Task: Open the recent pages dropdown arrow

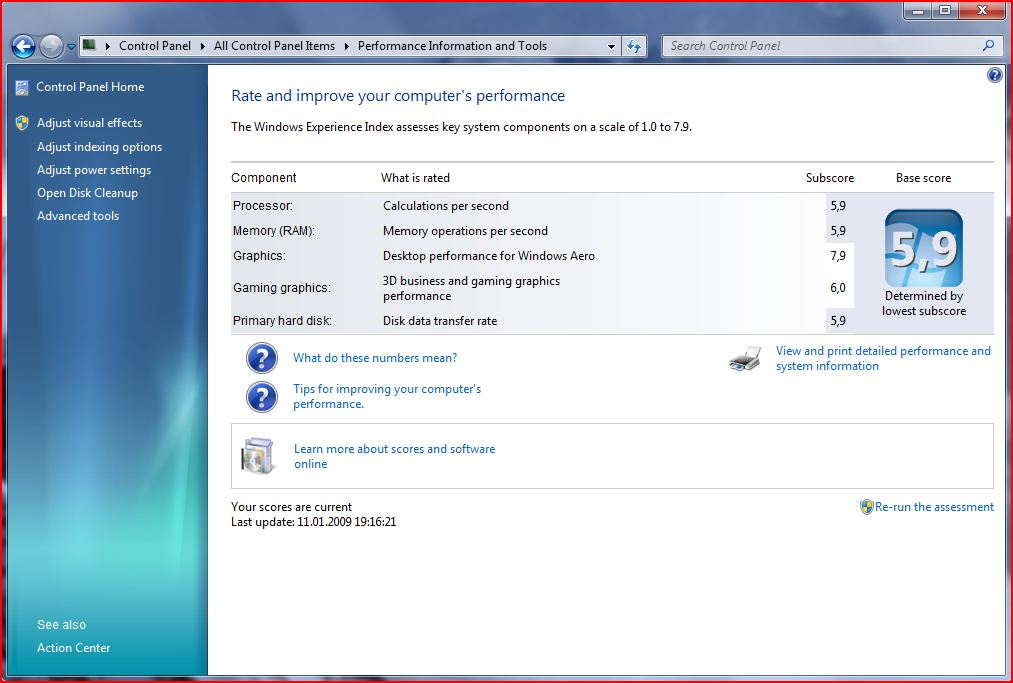Action: [71, 47]
